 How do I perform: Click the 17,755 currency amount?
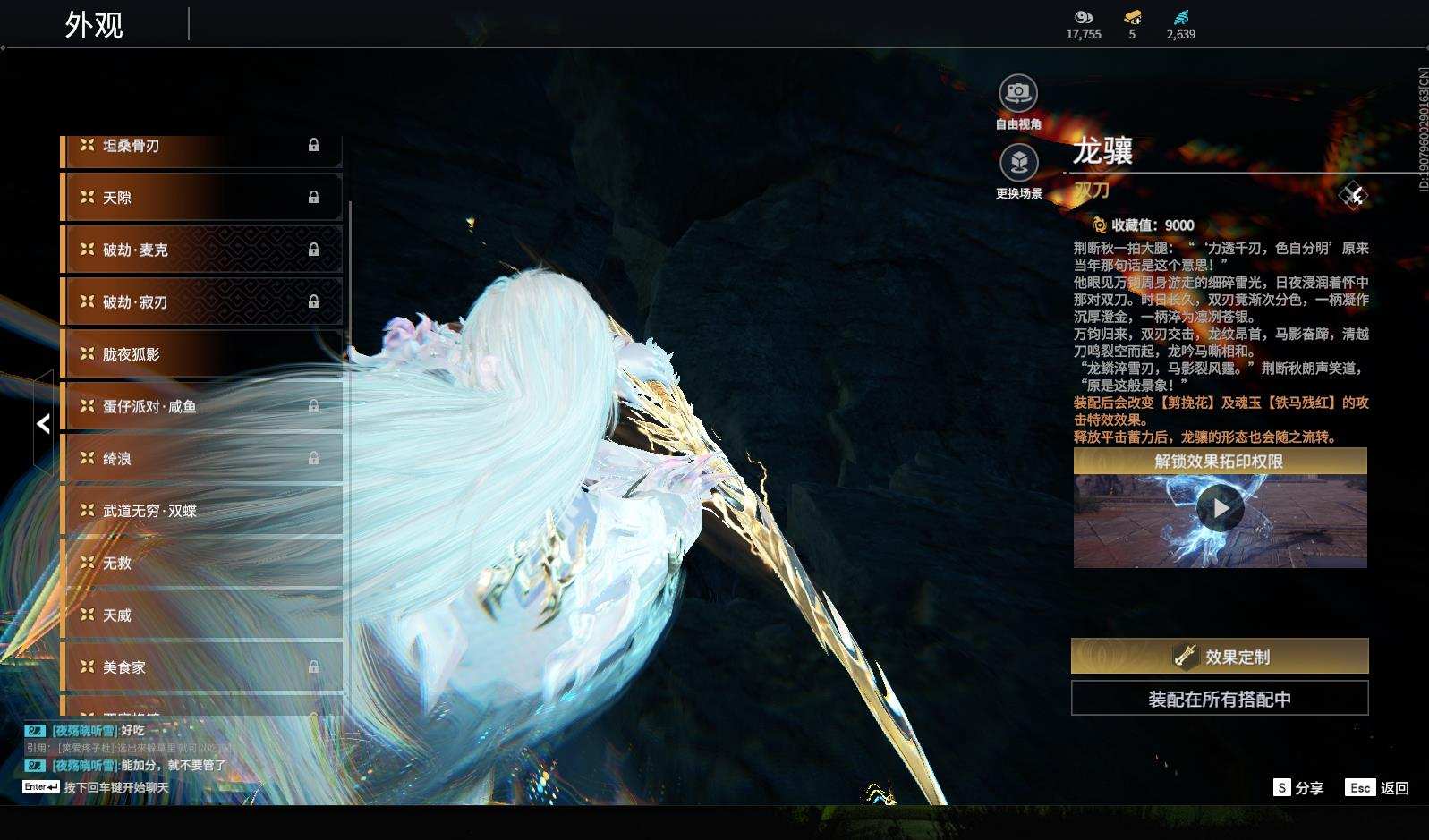pyautogui.click(x=1084, y=34)
